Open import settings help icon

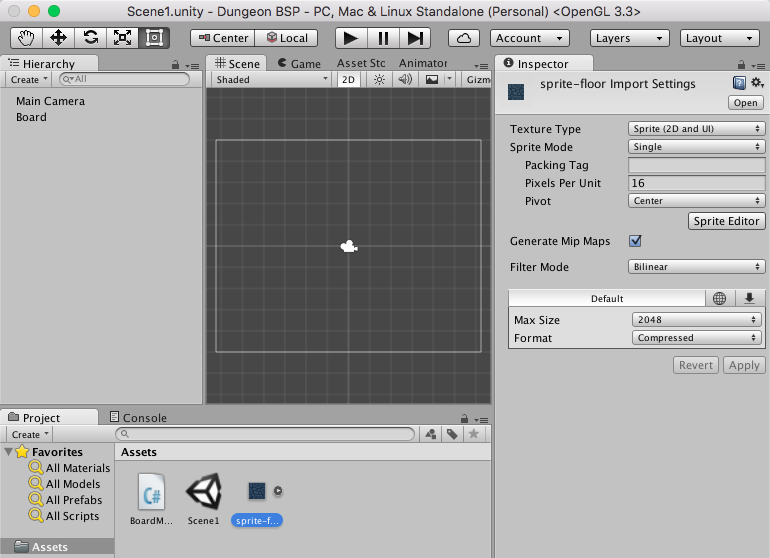click(x=739, y=83)
